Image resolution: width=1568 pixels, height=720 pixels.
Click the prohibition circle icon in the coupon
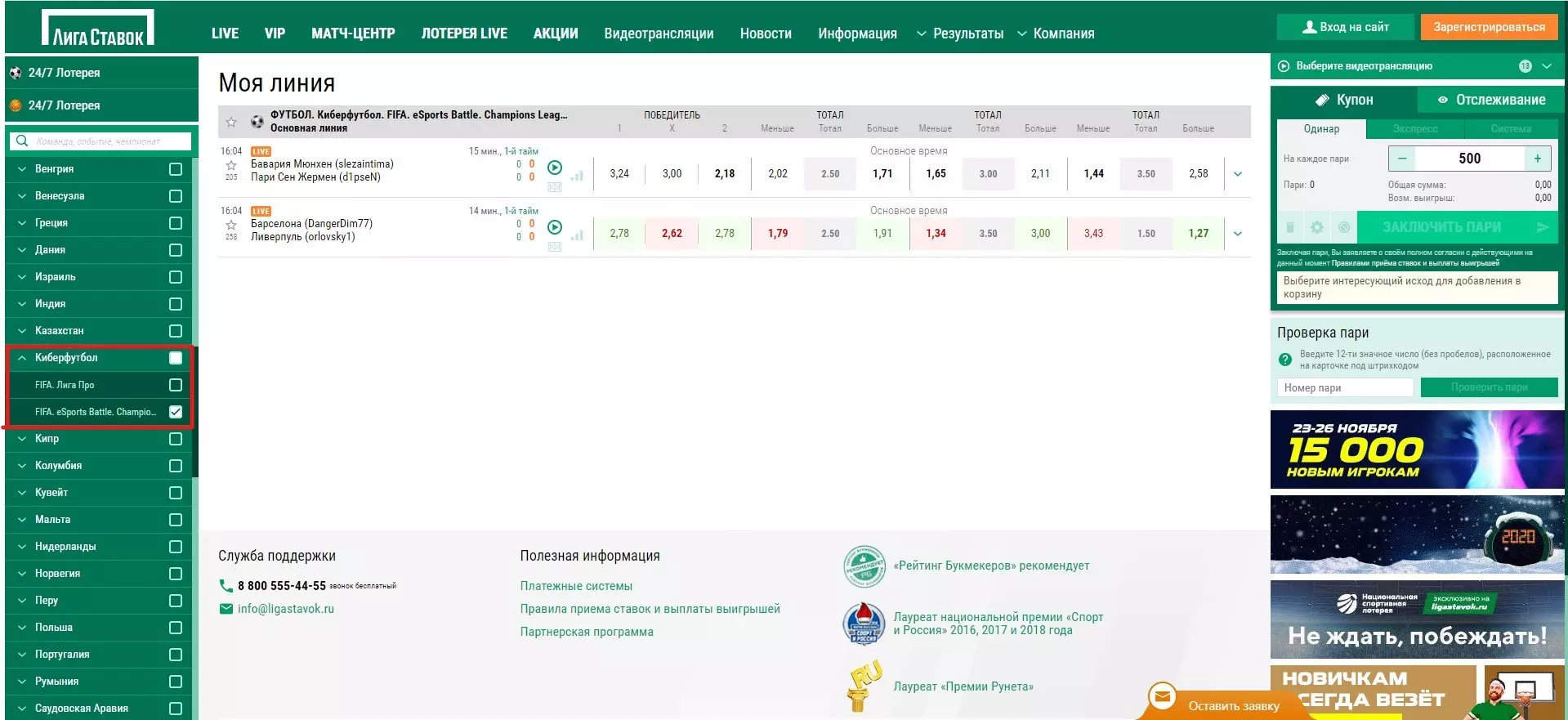pyautogui.click(x=1343, y=227)
